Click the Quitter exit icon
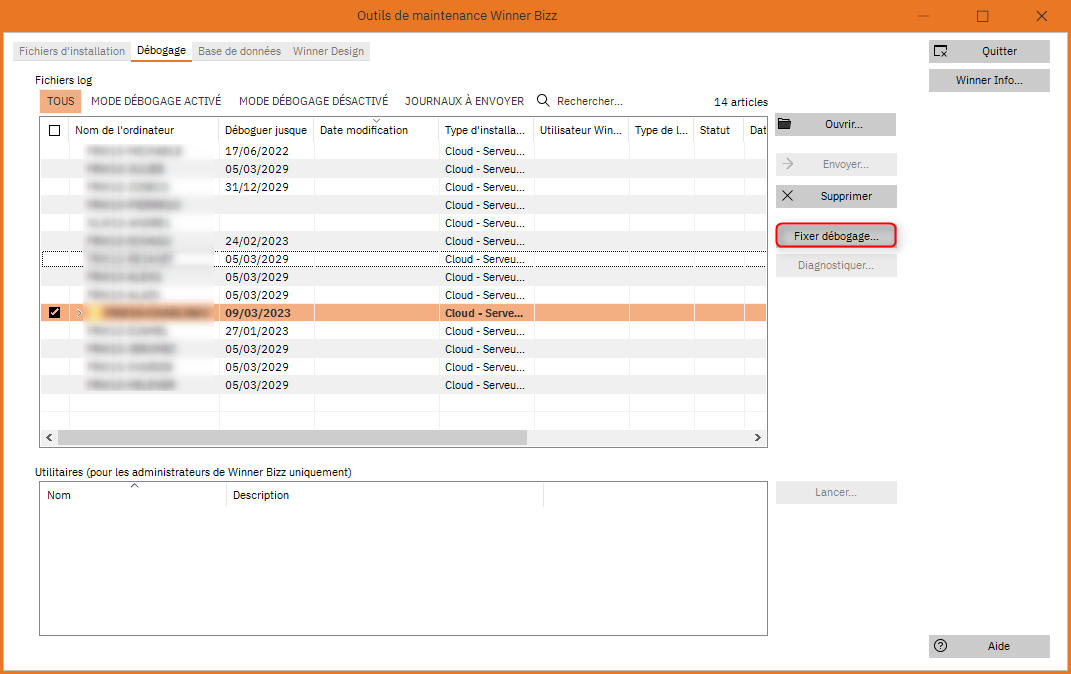 pyautogui.click(x=941, y=51)
